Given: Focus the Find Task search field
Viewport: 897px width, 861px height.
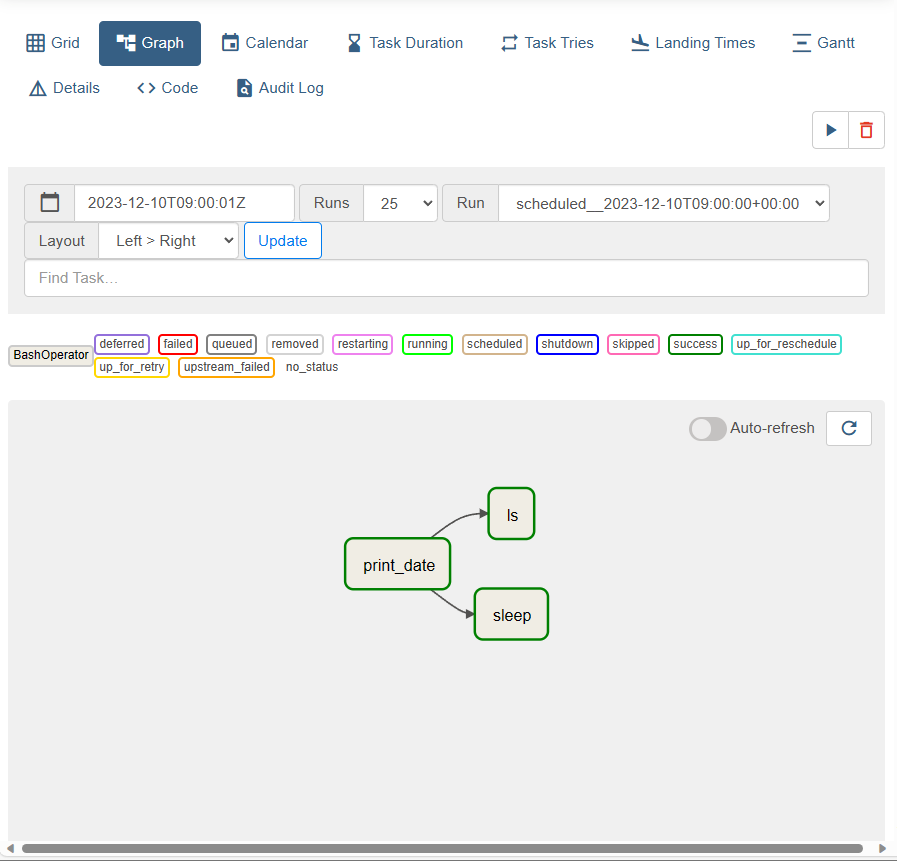Looking at the screenshot, I should 446,278.
